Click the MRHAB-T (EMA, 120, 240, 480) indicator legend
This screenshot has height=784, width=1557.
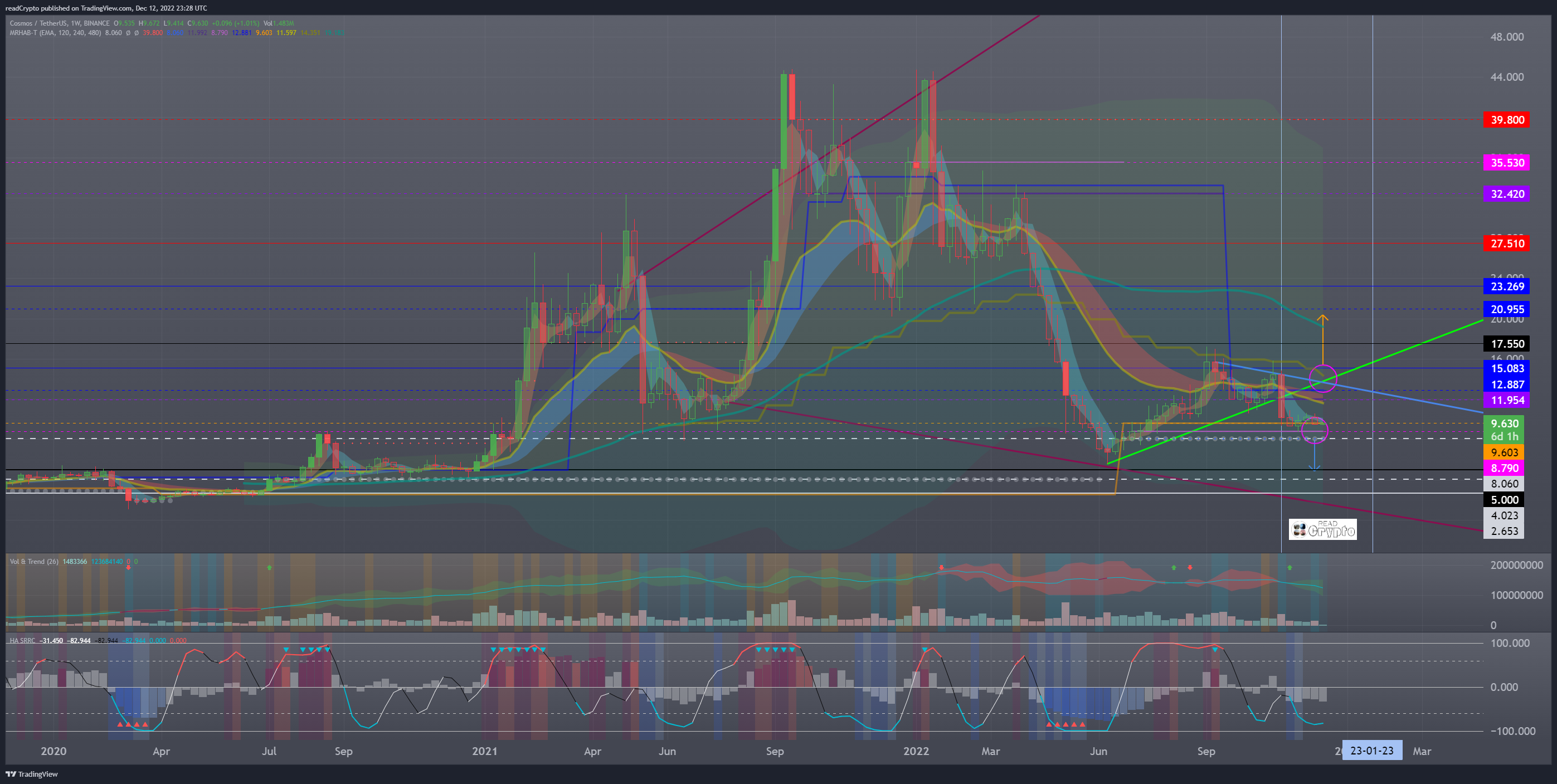pos(55,33)
